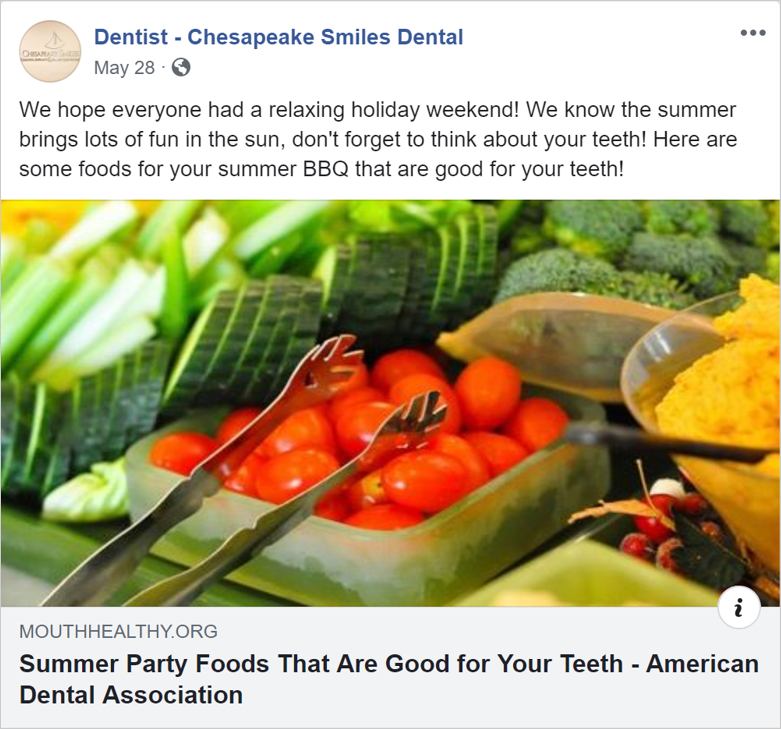
Task: Click the May 28 post timestamp
Action: click(x=124, y=68)
